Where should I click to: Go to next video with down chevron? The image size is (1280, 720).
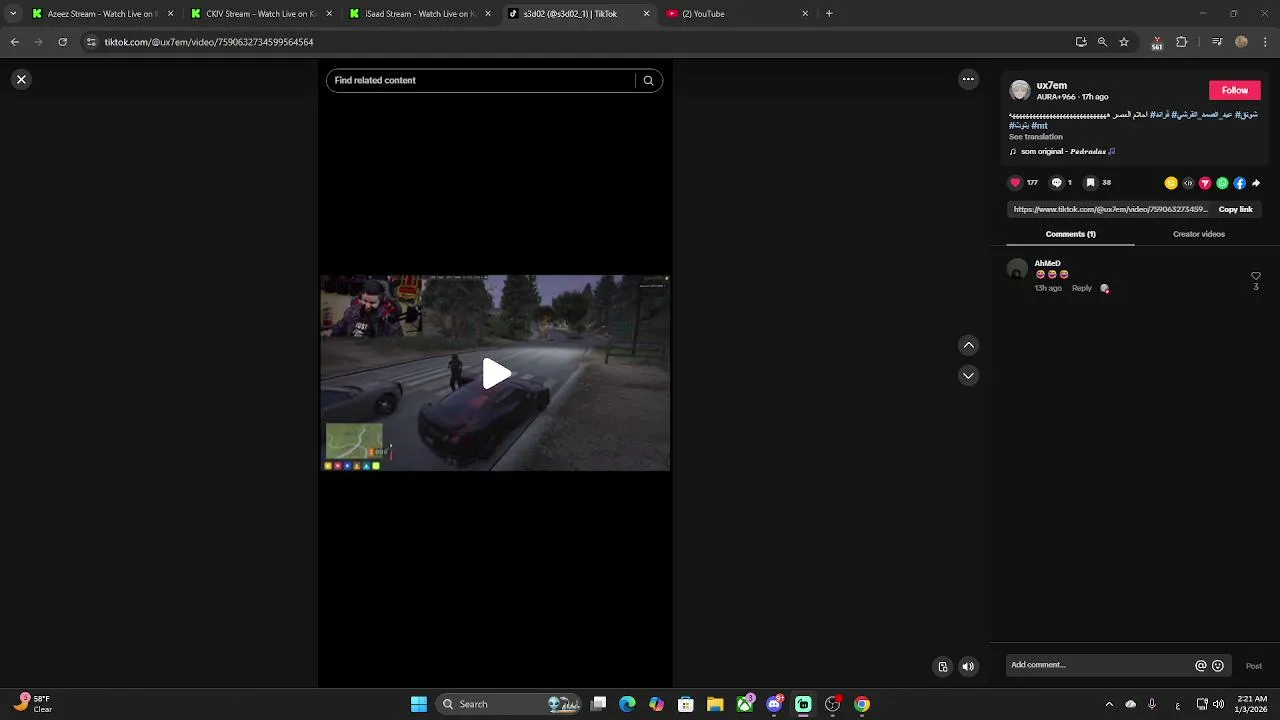[968, 375]
